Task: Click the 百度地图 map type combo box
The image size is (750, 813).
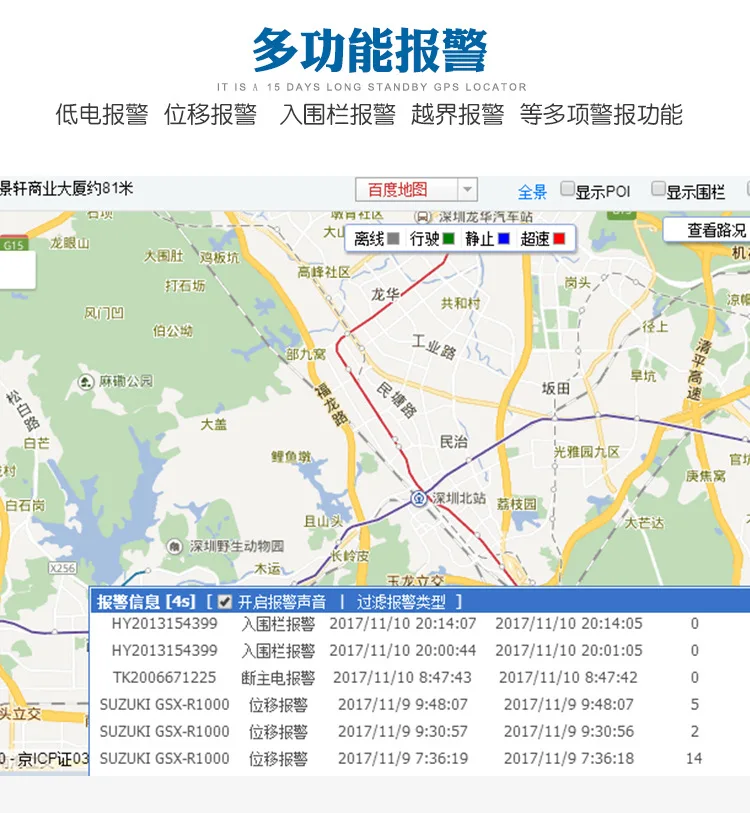Action: tap(416, 189)
